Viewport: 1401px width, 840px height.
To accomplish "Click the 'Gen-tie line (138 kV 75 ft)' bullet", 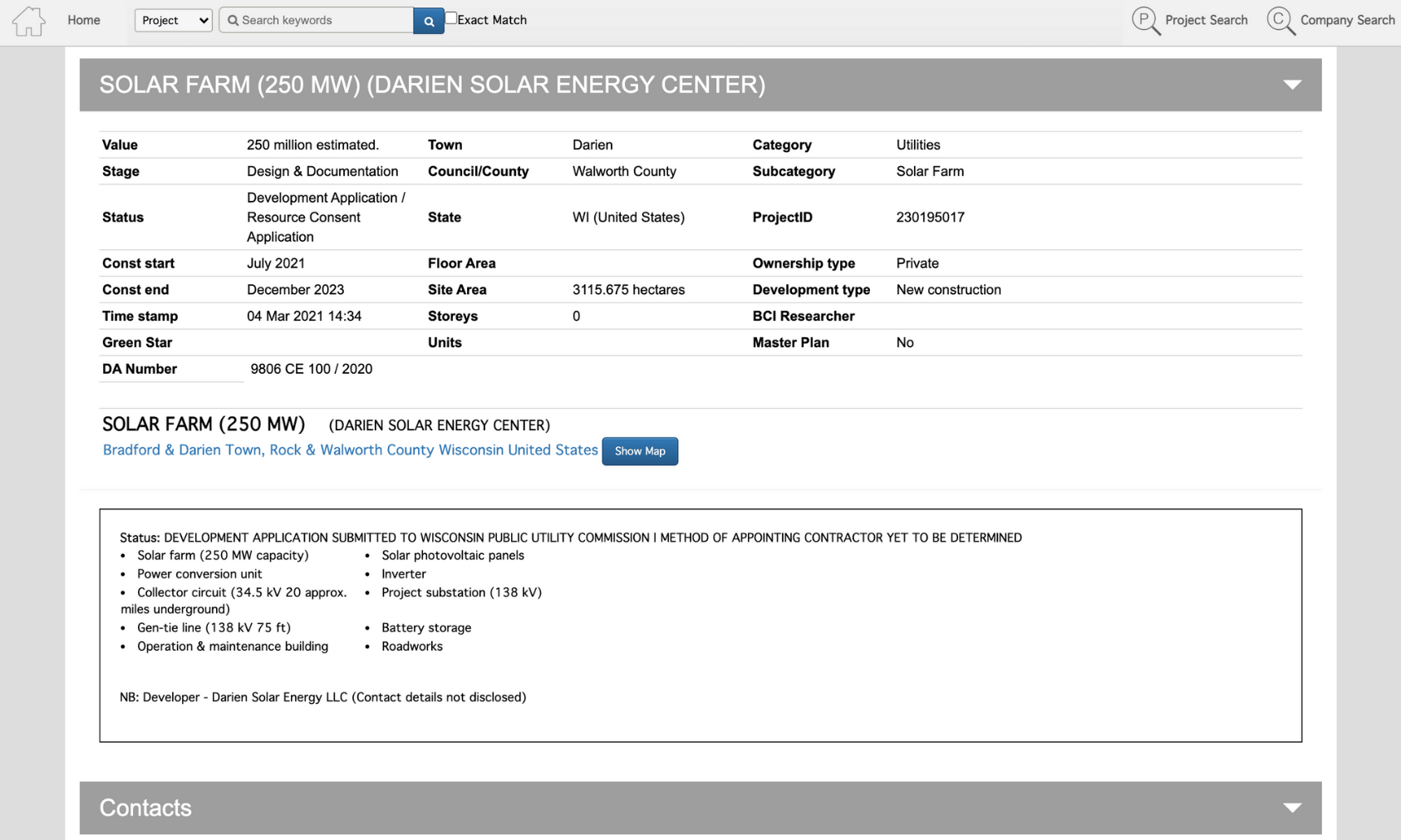I will point(214,628).
